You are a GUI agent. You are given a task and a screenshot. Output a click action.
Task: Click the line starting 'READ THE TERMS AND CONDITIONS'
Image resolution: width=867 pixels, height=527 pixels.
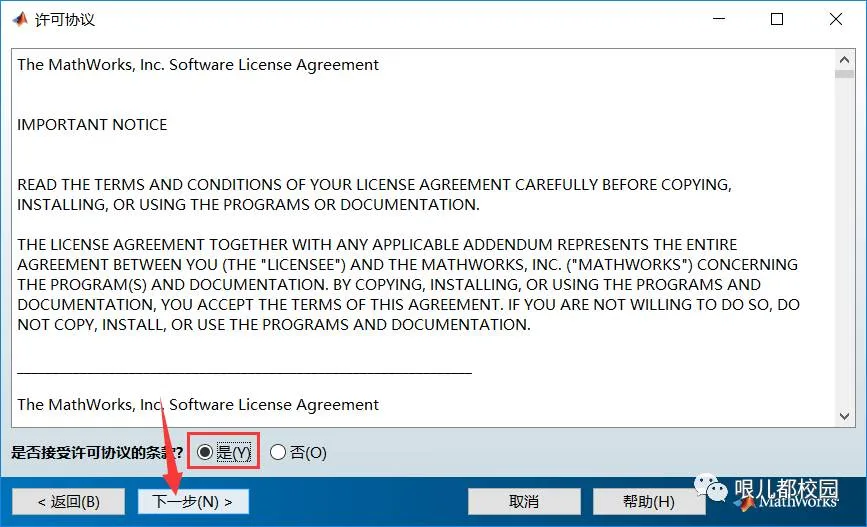point(374,184)
